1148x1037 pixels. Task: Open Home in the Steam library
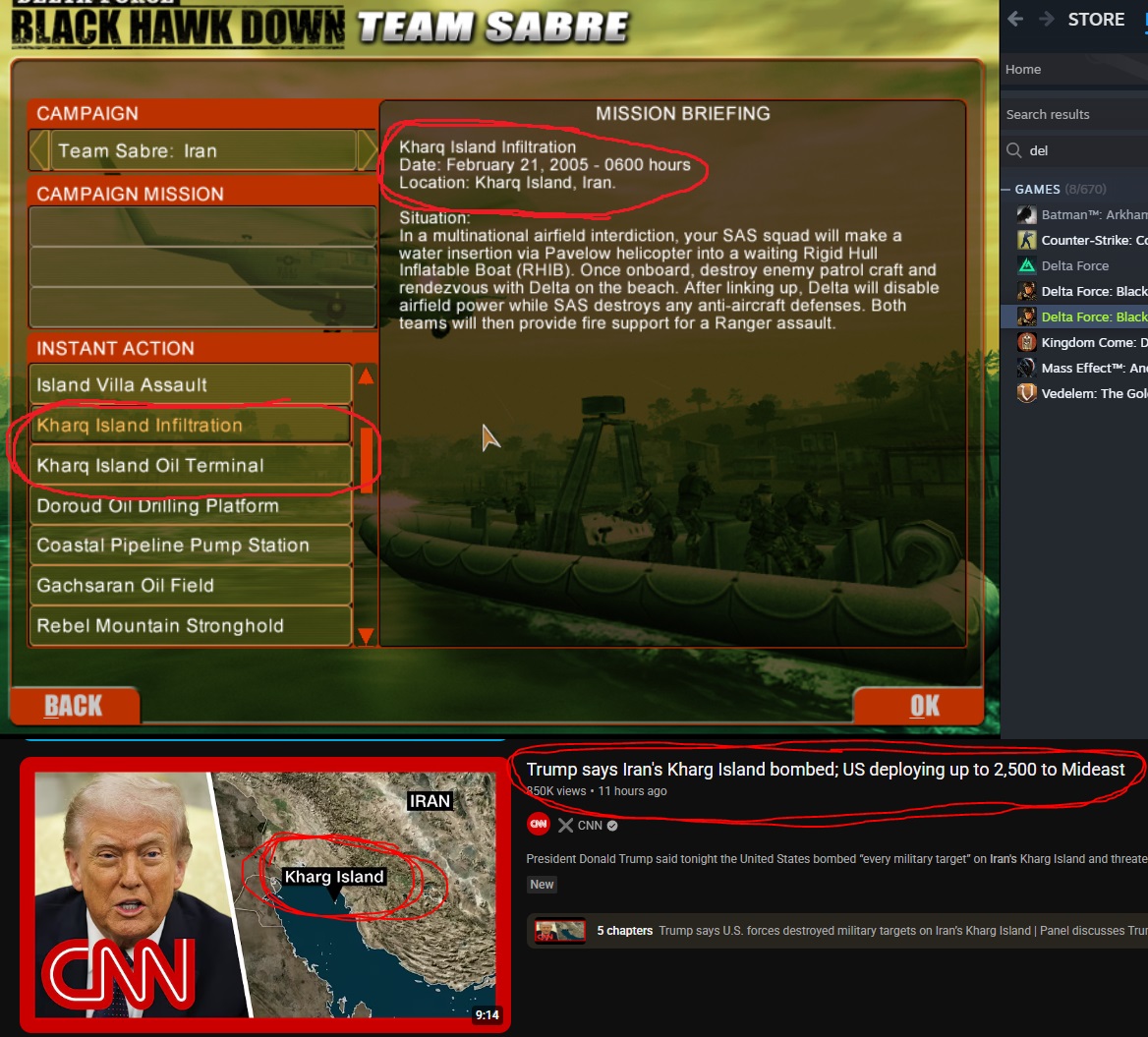pyautogui.click(x=1023, y=69)
